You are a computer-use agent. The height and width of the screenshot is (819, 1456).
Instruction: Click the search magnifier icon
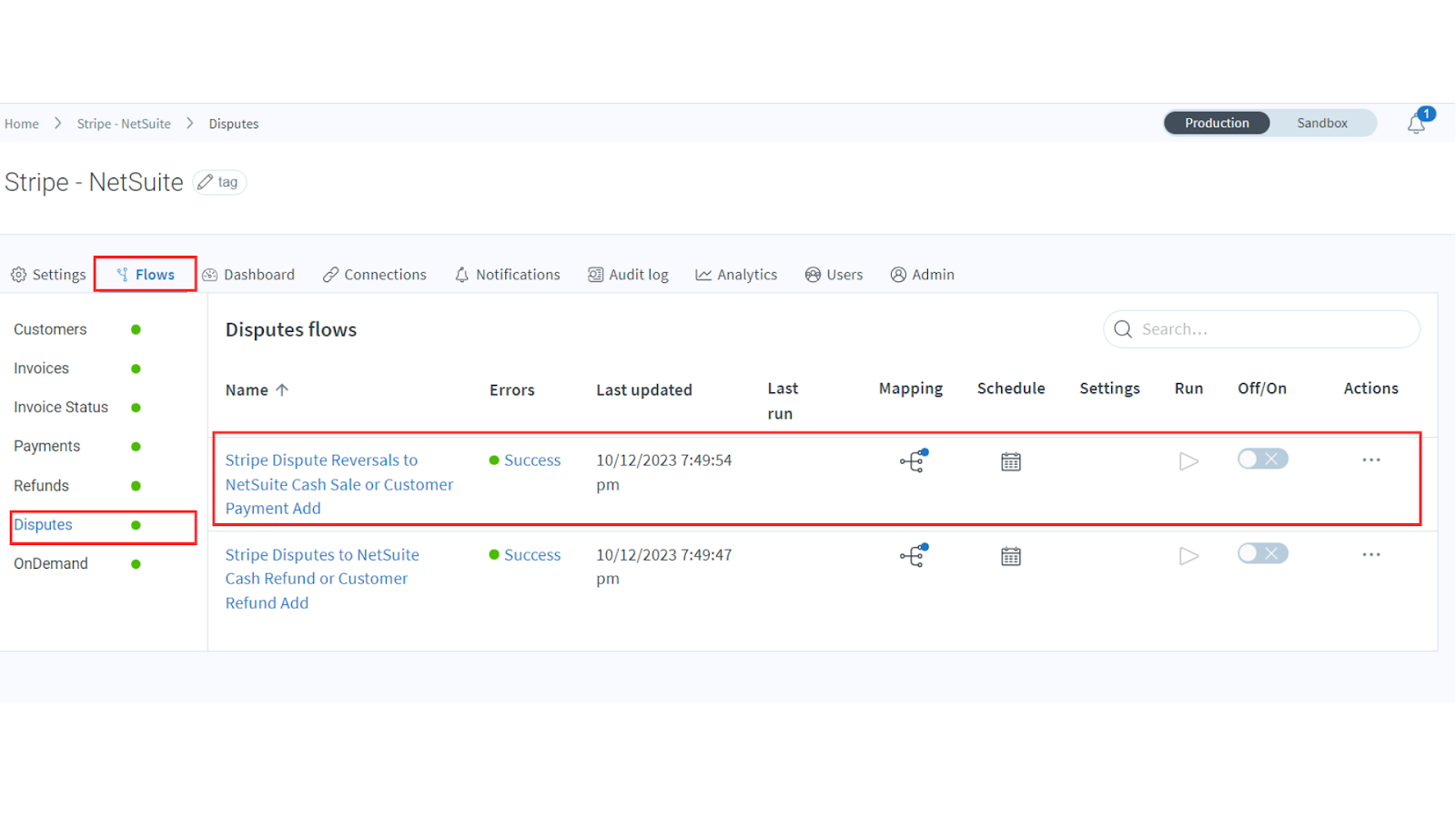coord(1124,329)
